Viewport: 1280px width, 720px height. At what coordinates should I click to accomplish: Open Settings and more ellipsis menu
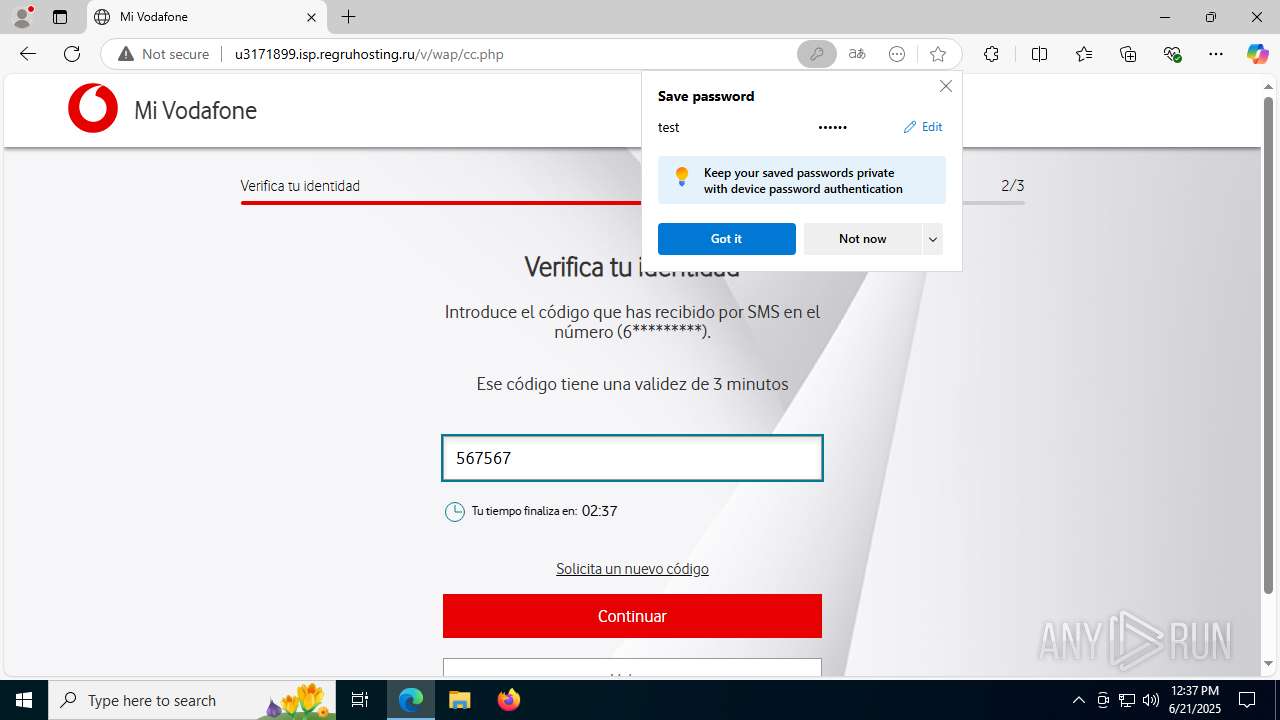1216,54
